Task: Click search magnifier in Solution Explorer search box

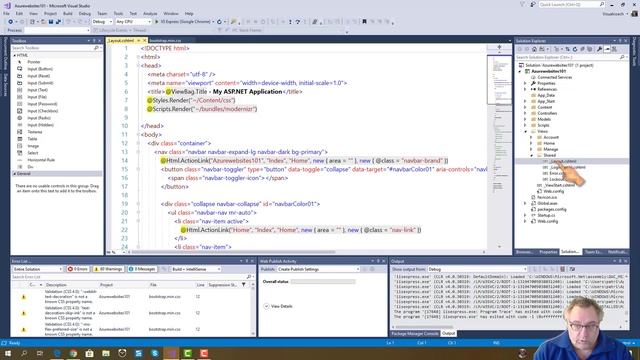Action: point(622,57)
